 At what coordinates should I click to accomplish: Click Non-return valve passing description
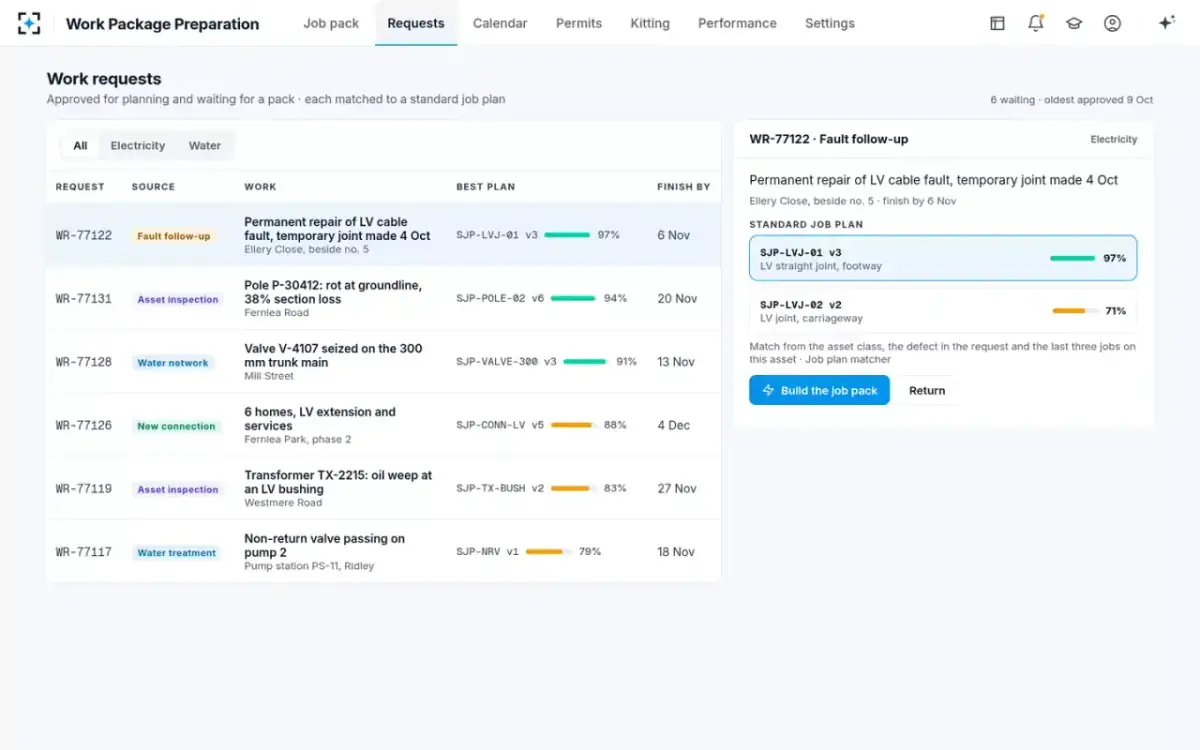tap(324, 545)
